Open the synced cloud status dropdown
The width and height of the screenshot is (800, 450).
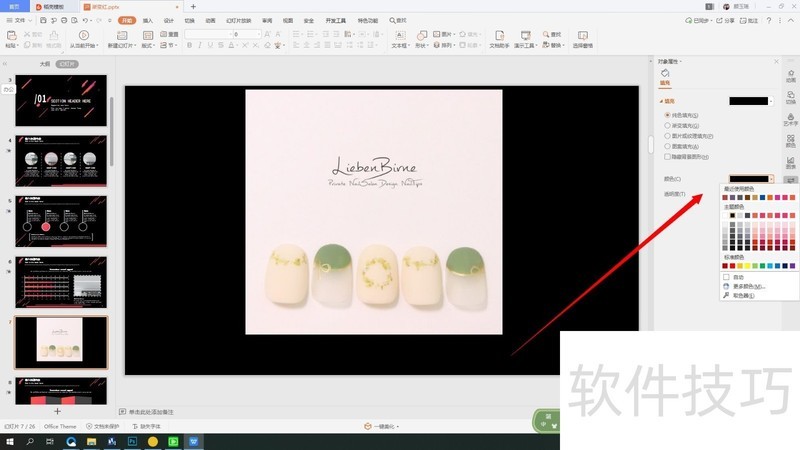pyautogui.click(x=698, y=20)
